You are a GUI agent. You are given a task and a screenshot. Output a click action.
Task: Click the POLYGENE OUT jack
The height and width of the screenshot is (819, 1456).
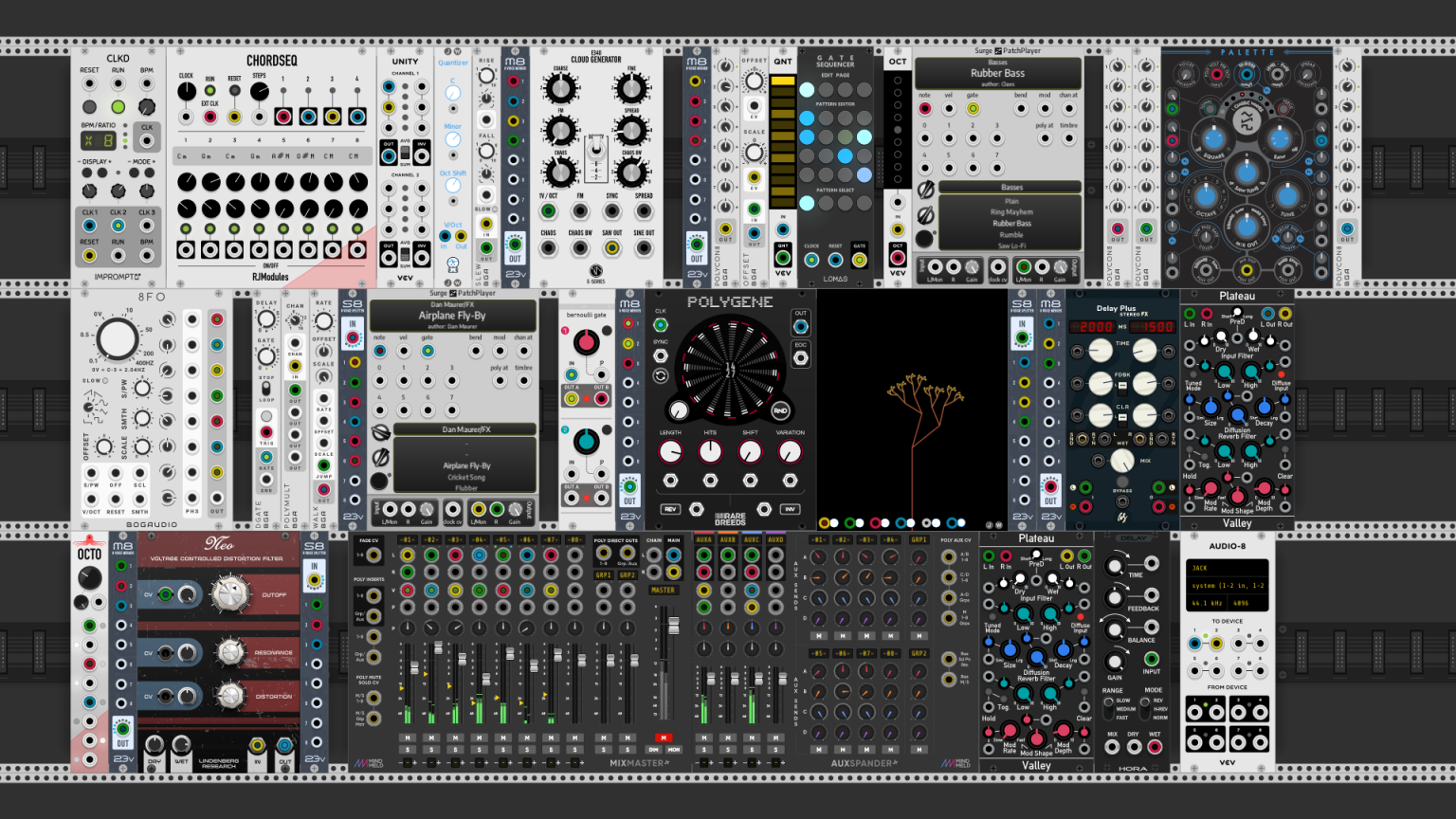click(x=801, y=327)
